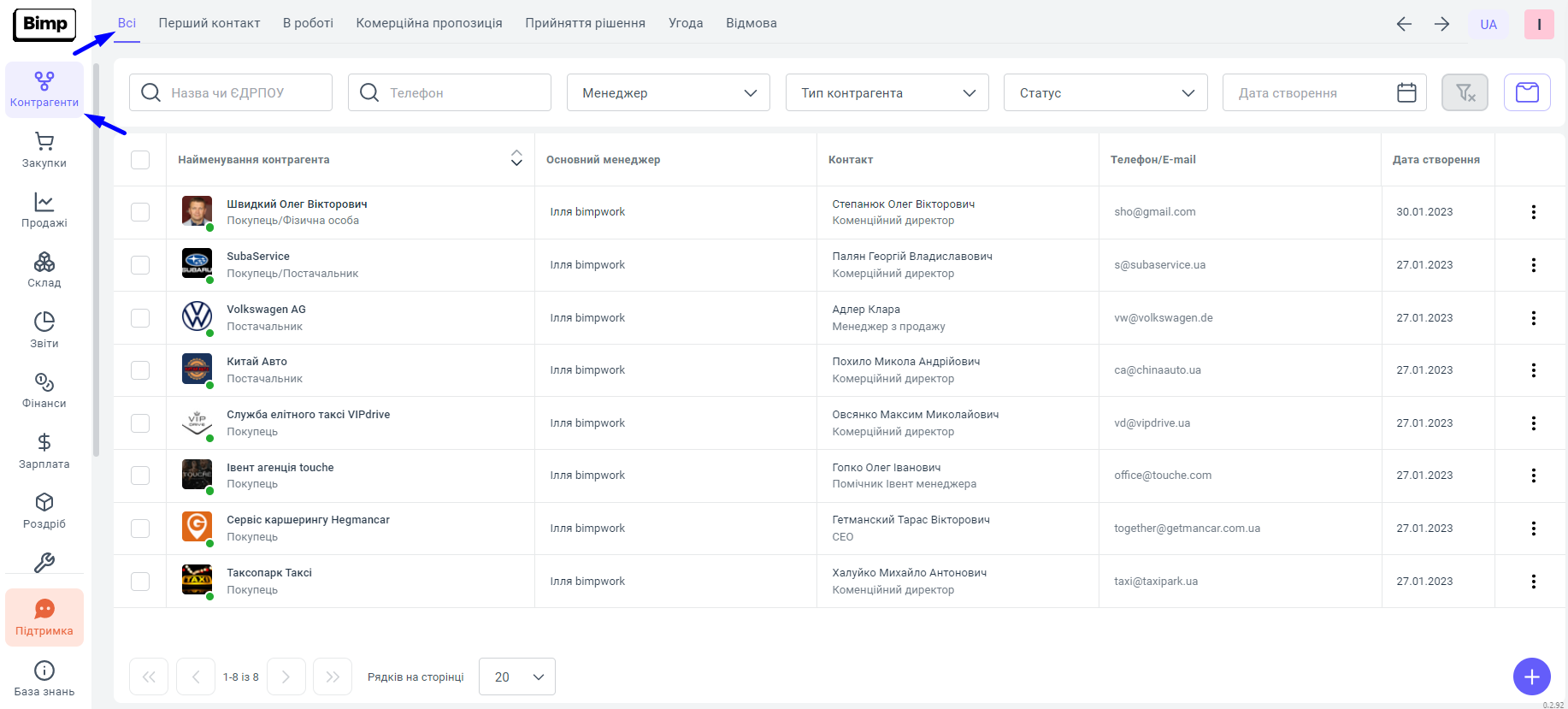Click the blue plus add button
This screenshot has height=709, width=1568.
click(1531, 677)
